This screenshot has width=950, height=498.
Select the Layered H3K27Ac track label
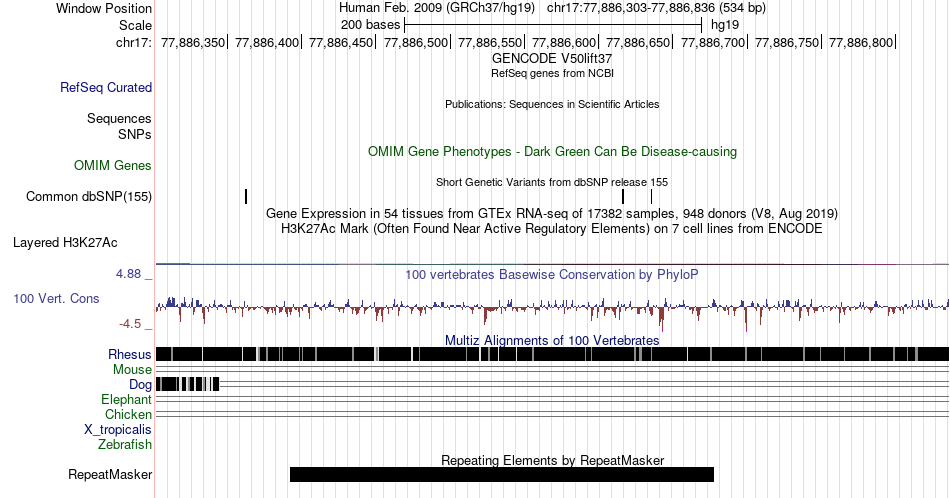pyautogui.click(x=65, y=242)
